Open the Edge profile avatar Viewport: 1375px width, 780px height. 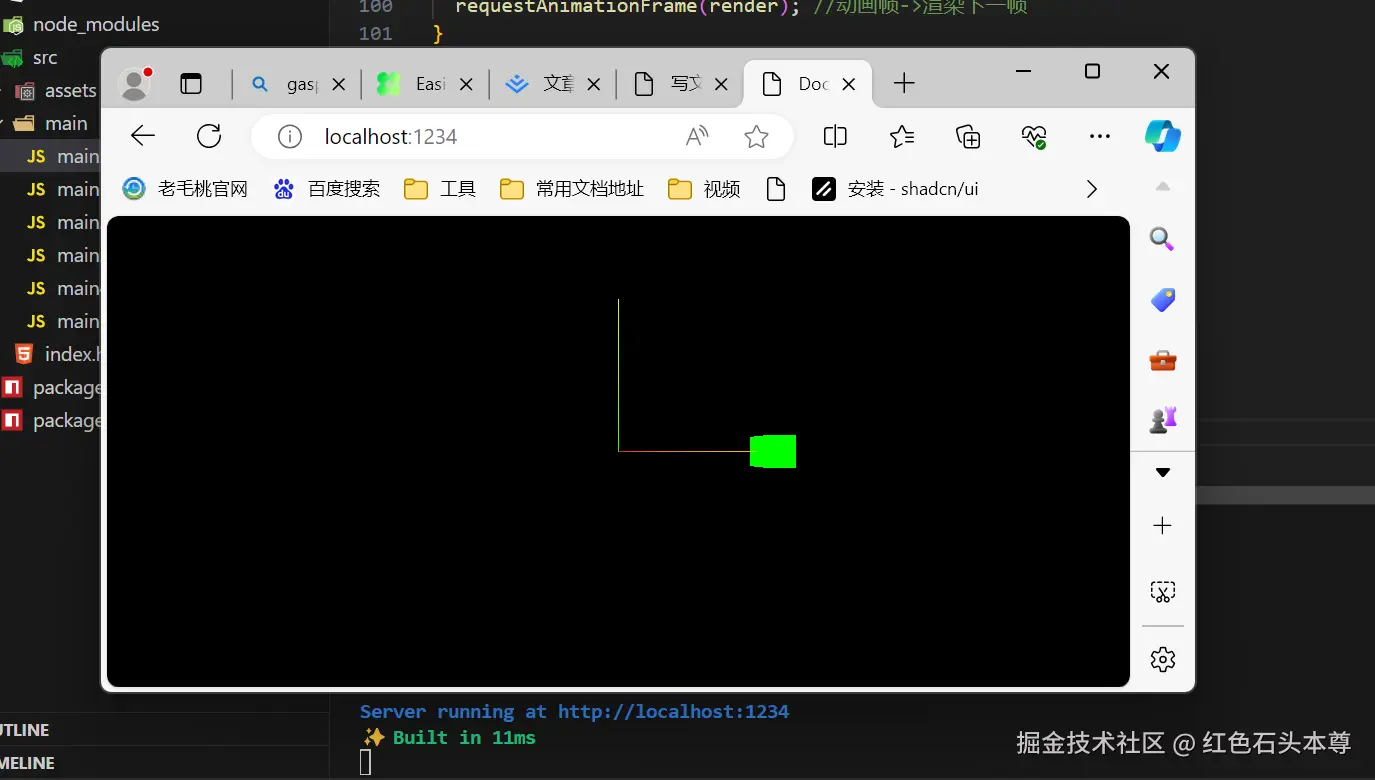(x=134, y=84)
